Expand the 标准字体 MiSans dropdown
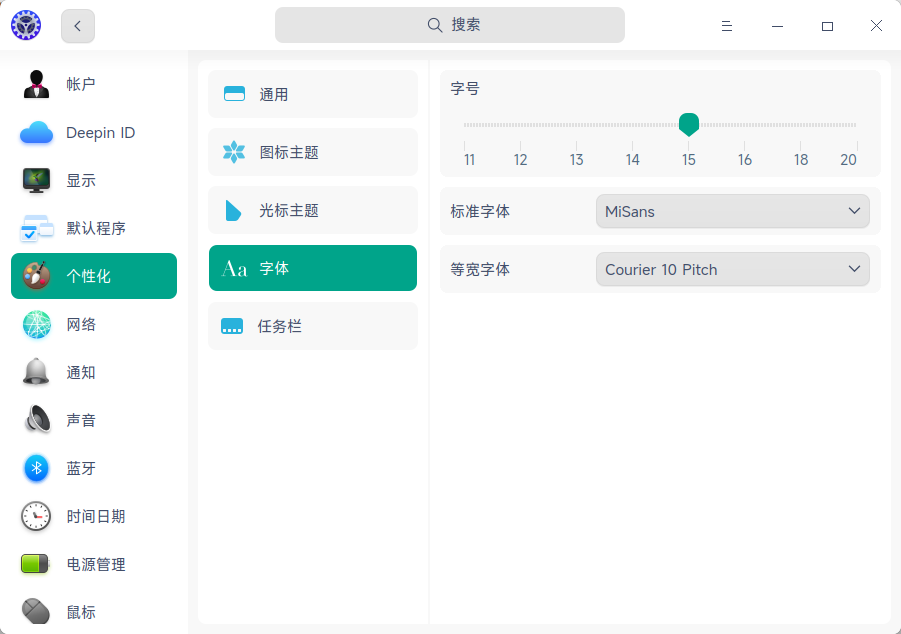This screenshot has width=901, height=634. 732,211
